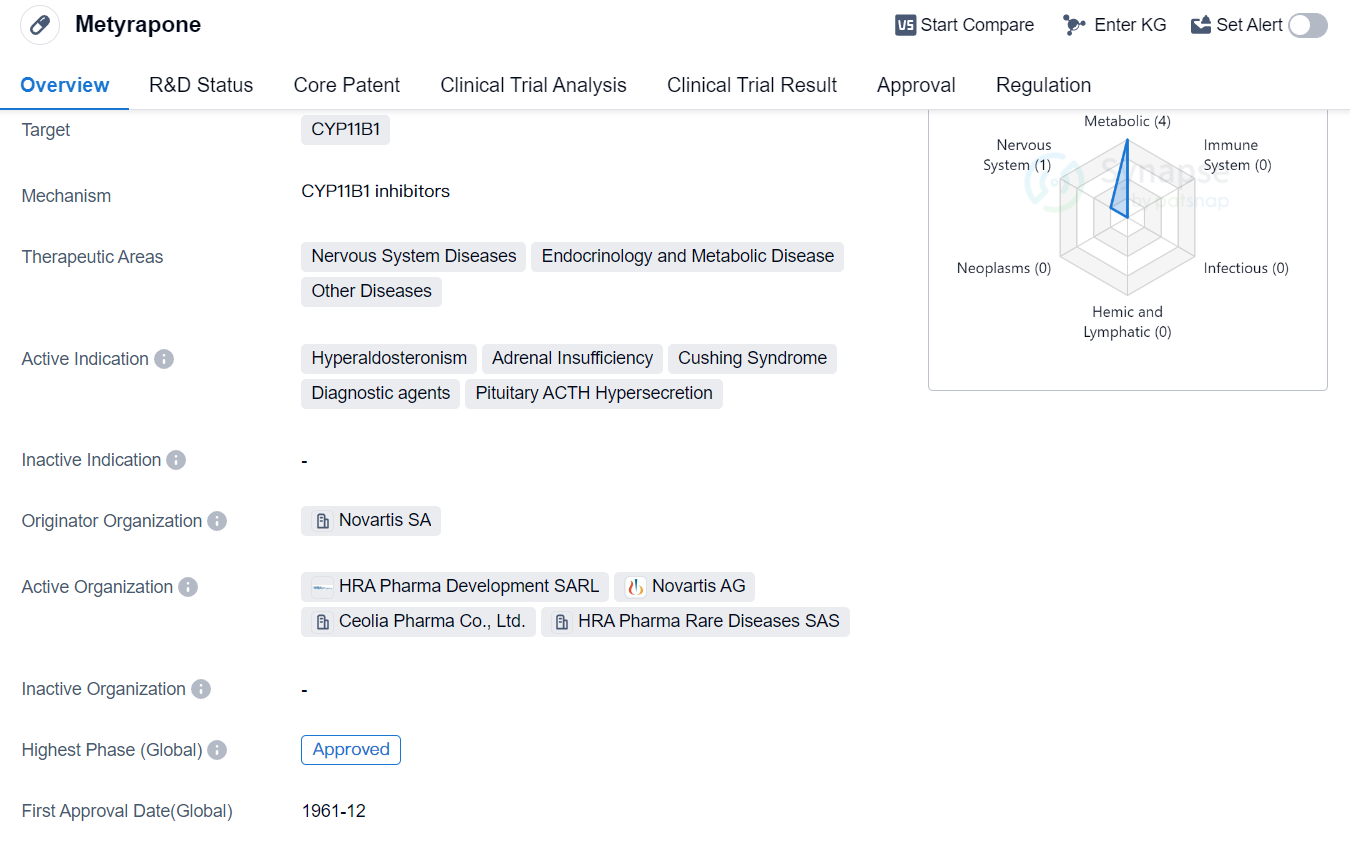1350x845 pixels.
Task: Click info icon beside Inactive Organization
Action: [201, 689]
